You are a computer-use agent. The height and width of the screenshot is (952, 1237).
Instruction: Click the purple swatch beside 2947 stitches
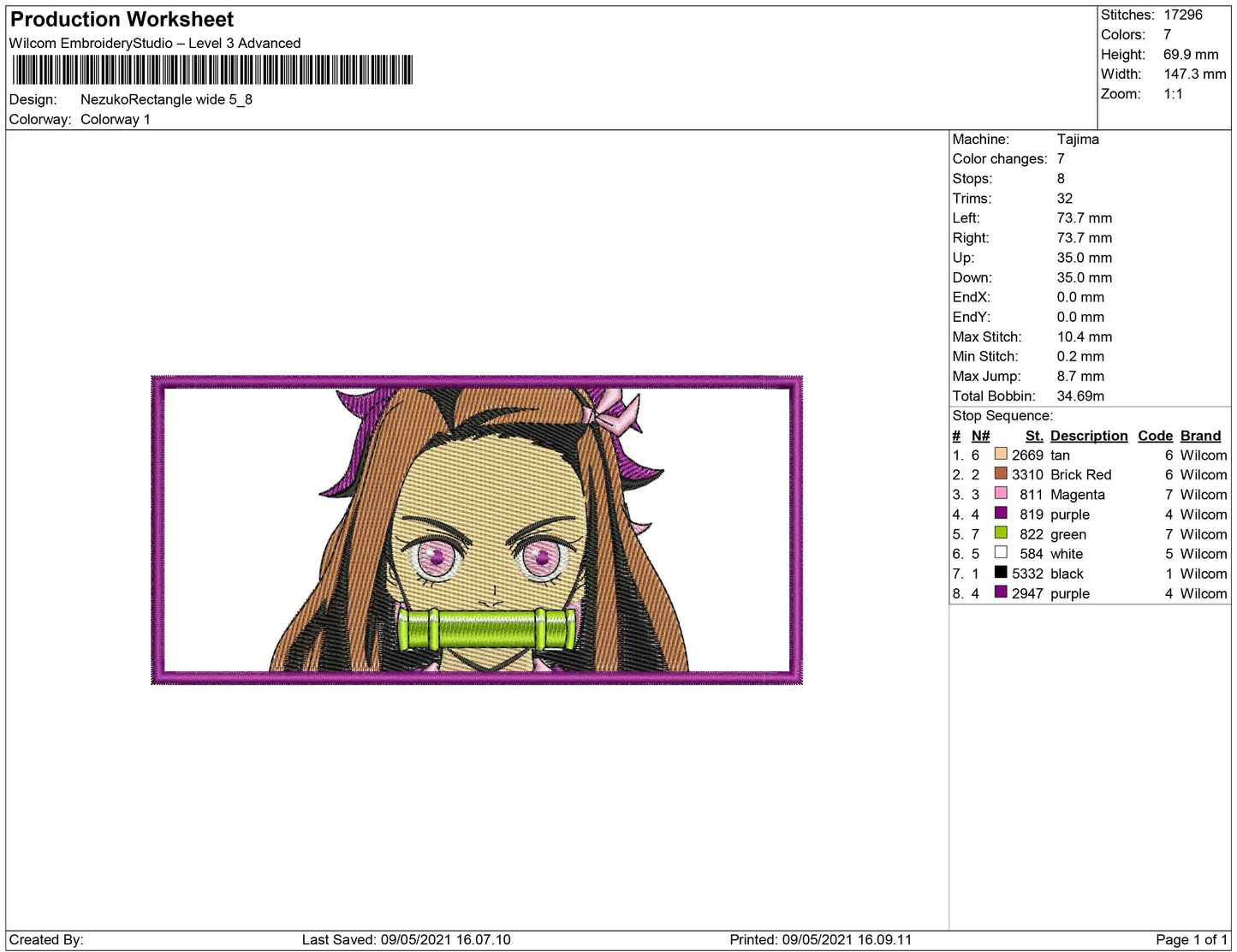click(1001, 592)
